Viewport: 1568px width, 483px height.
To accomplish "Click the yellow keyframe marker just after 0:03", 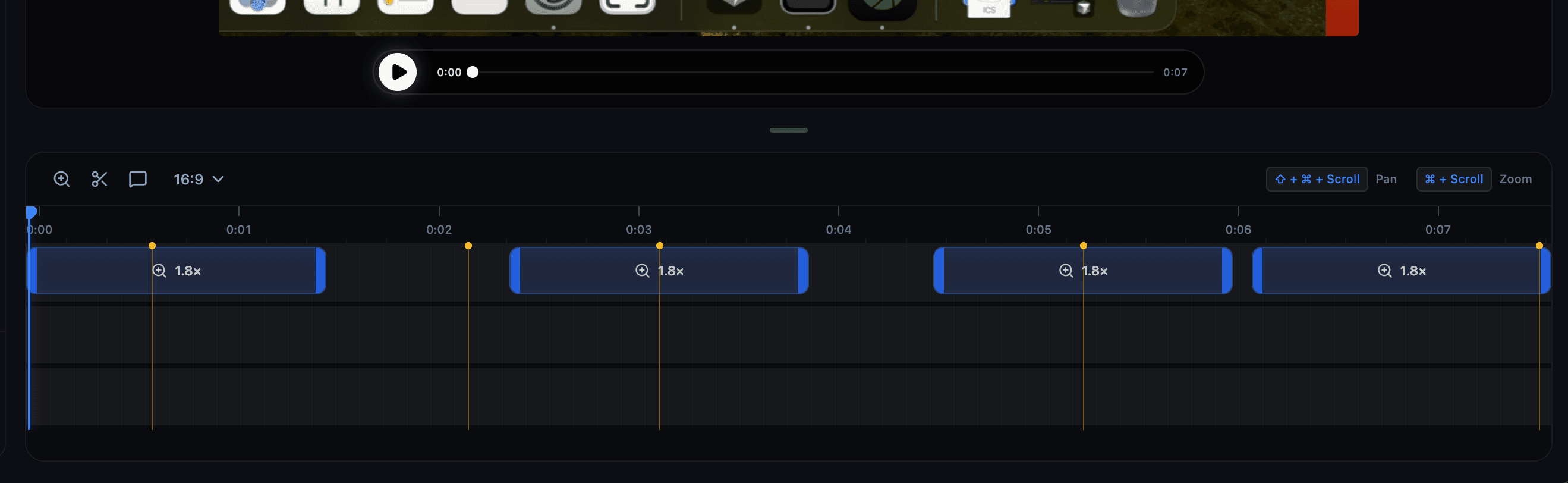I will pos(660,246).
